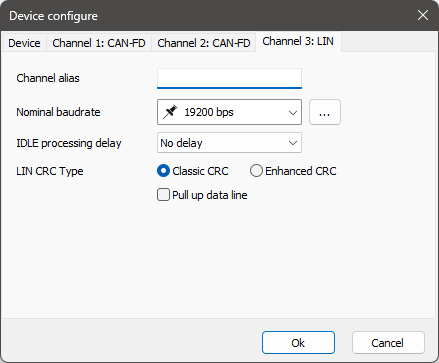Expand the IDLE processing delay dropdown arrow

tap(293, 143)
